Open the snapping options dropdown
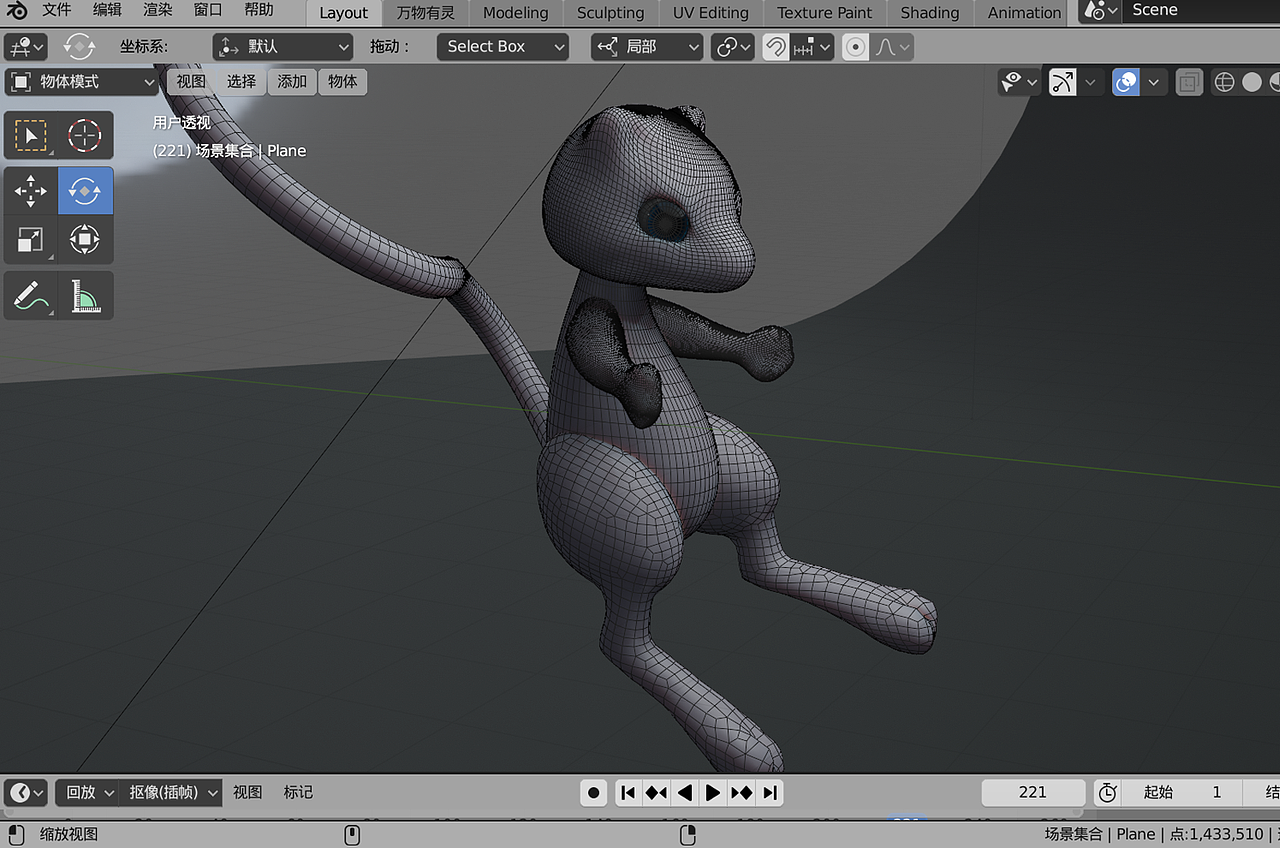The image size is (1280, 848). point(812,47)
